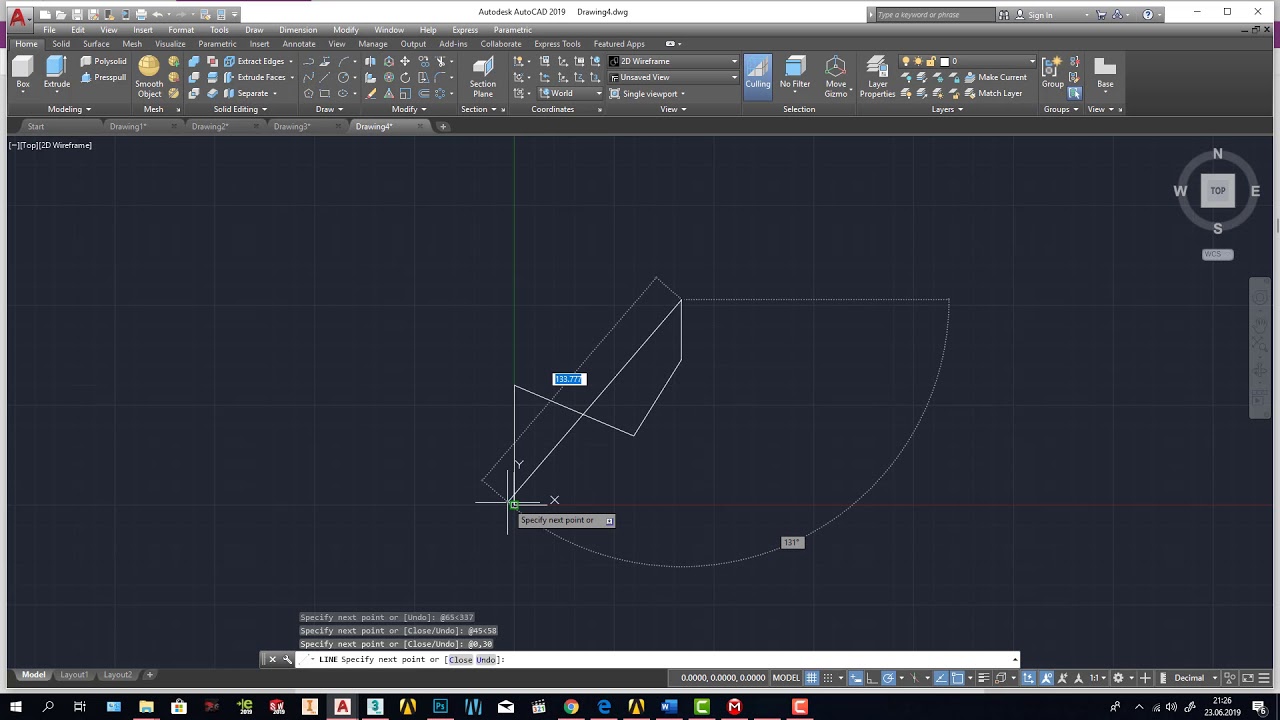Click the Customization menu icon in status bar
This screenshot has height=720, width=1280.
click(1264, 678)
